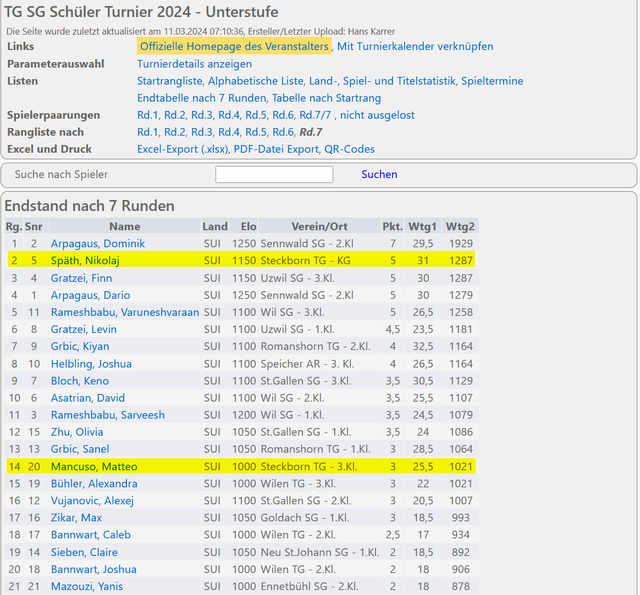Click the Wtg2 column header
640x595 pixels.
click(x=460, y=226)
